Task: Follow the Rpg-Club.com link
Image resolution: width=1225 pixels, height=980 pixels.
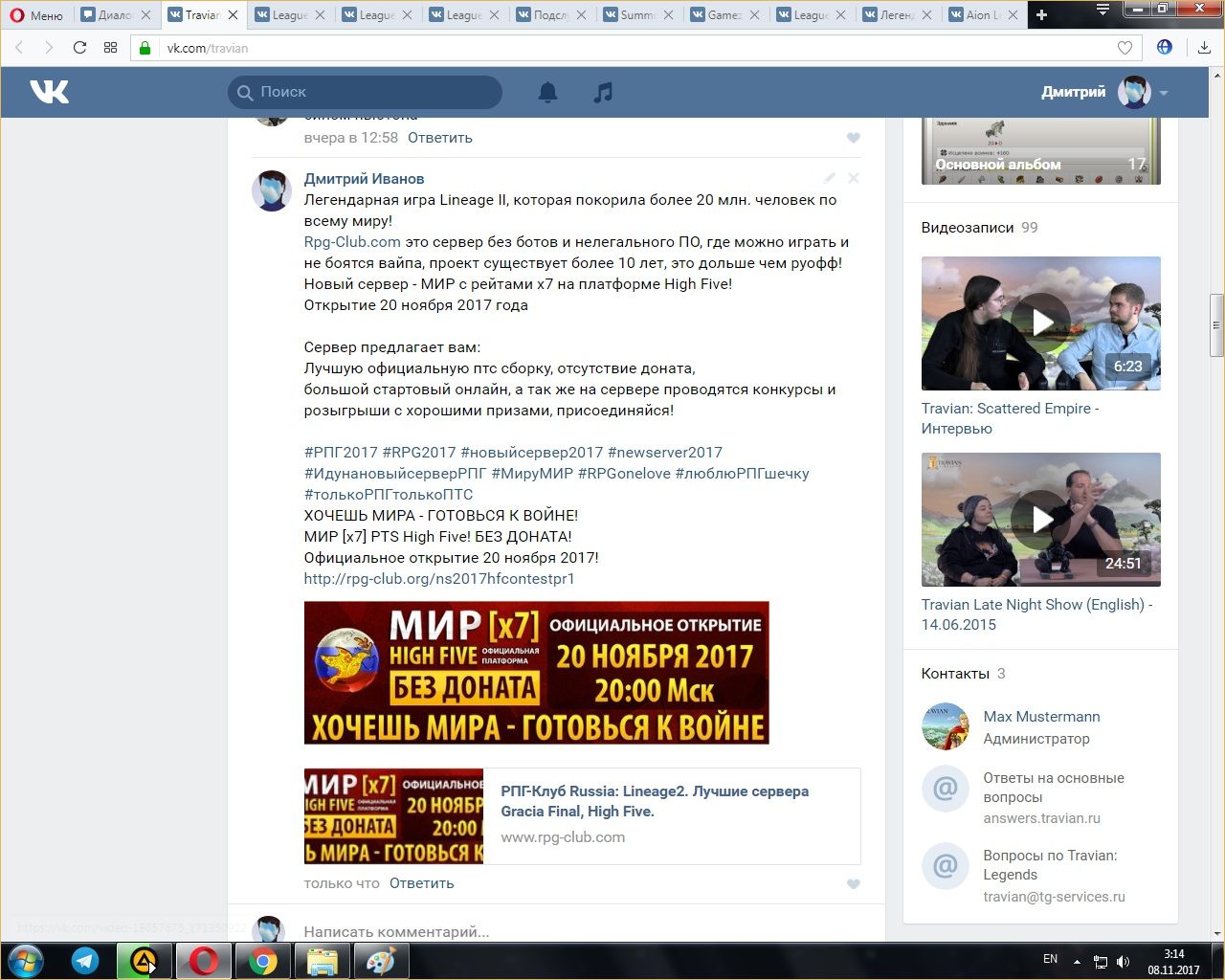Action: (x=352, y=242)
